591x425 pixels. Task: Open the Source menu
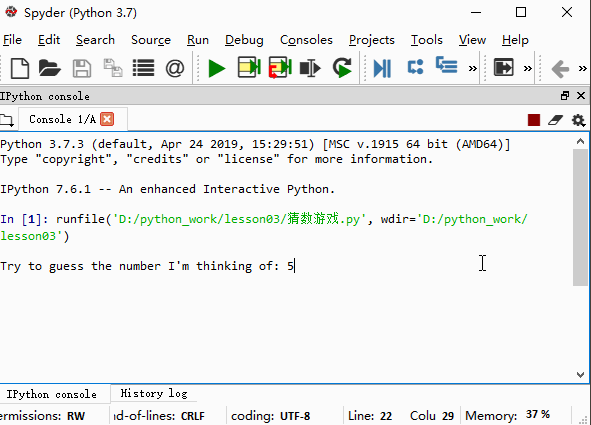(151, 40)
